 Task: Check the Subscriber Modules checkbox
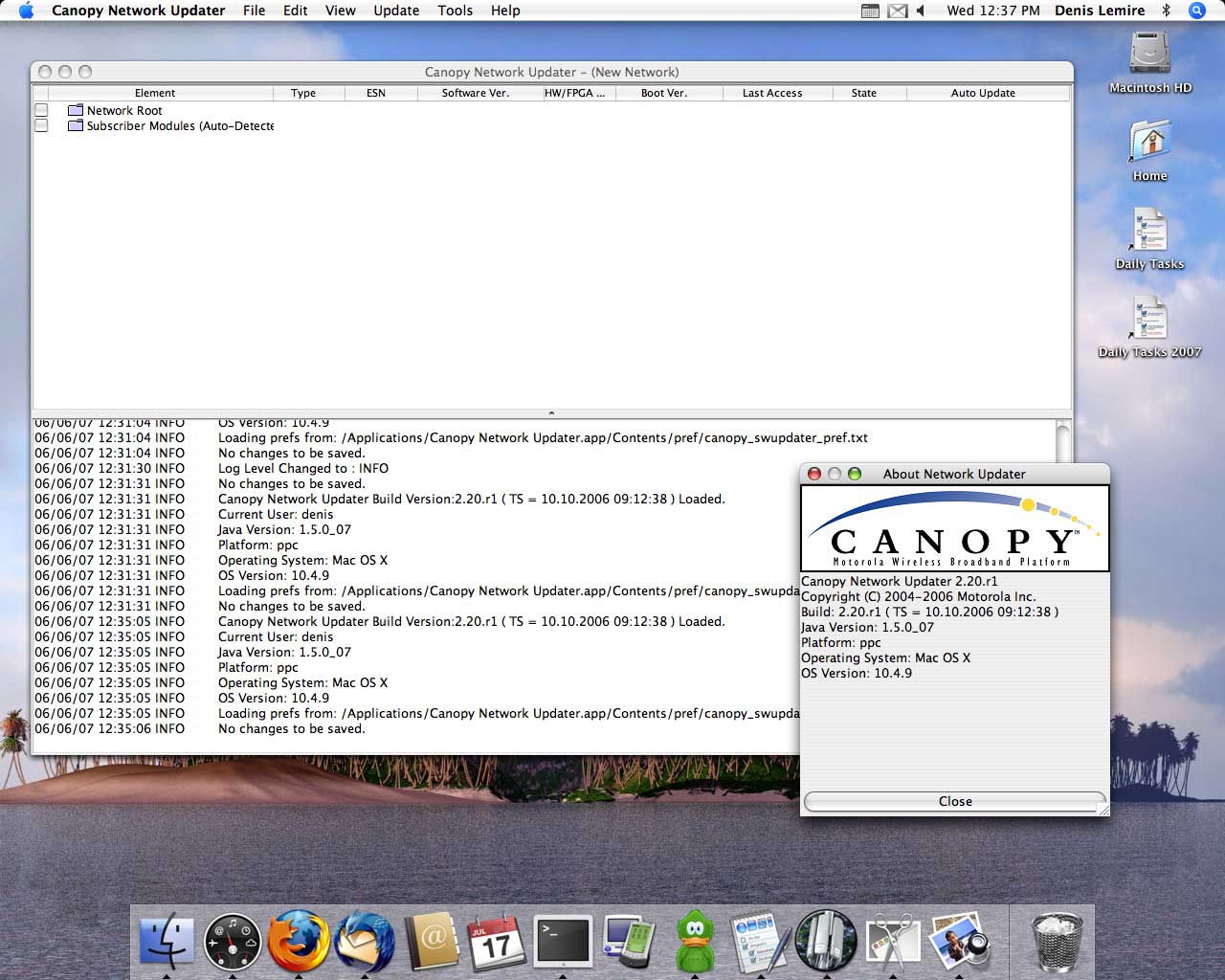(x=41, y=125)
